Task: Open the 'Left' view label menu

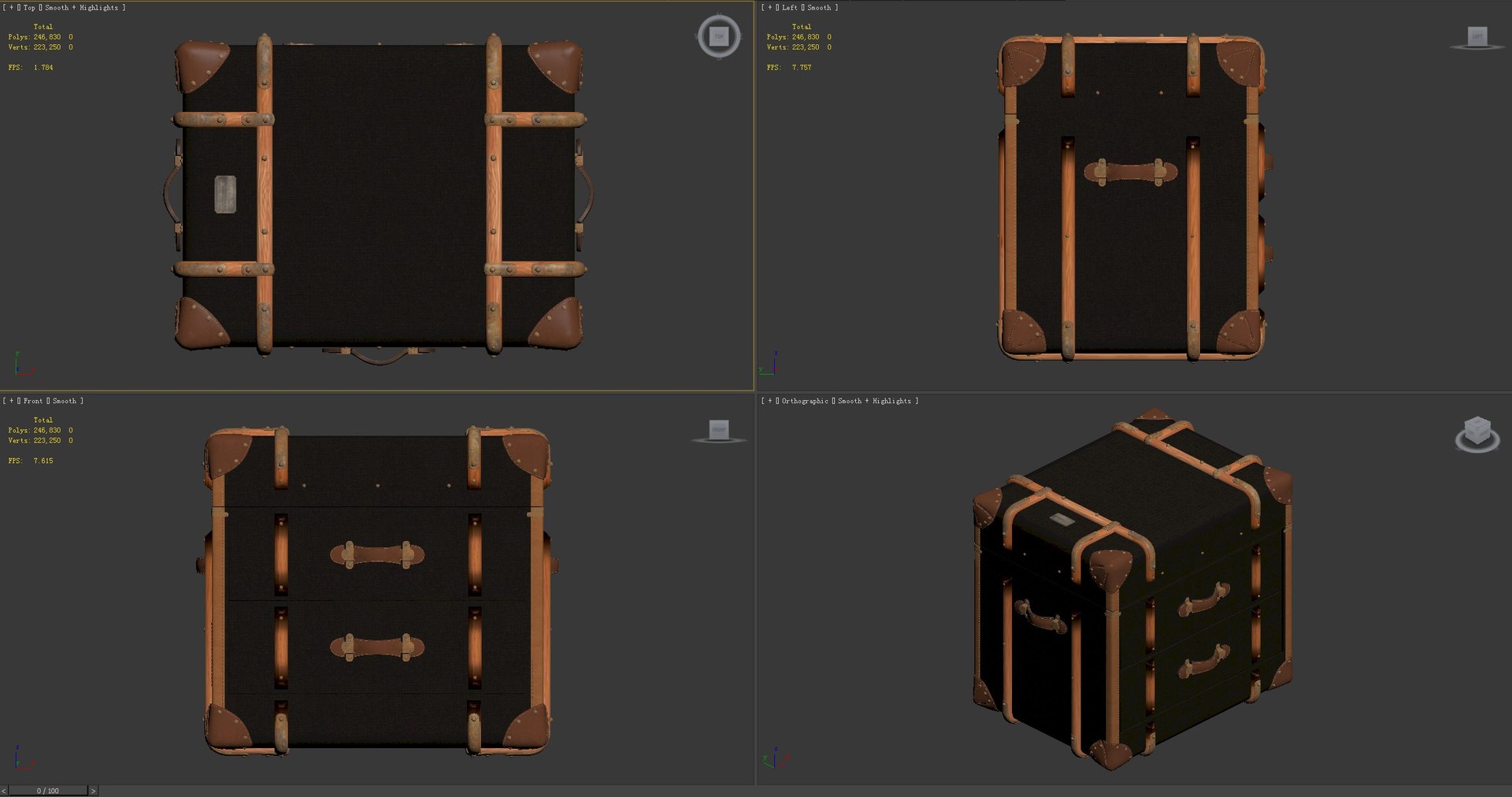Action: 790,8
